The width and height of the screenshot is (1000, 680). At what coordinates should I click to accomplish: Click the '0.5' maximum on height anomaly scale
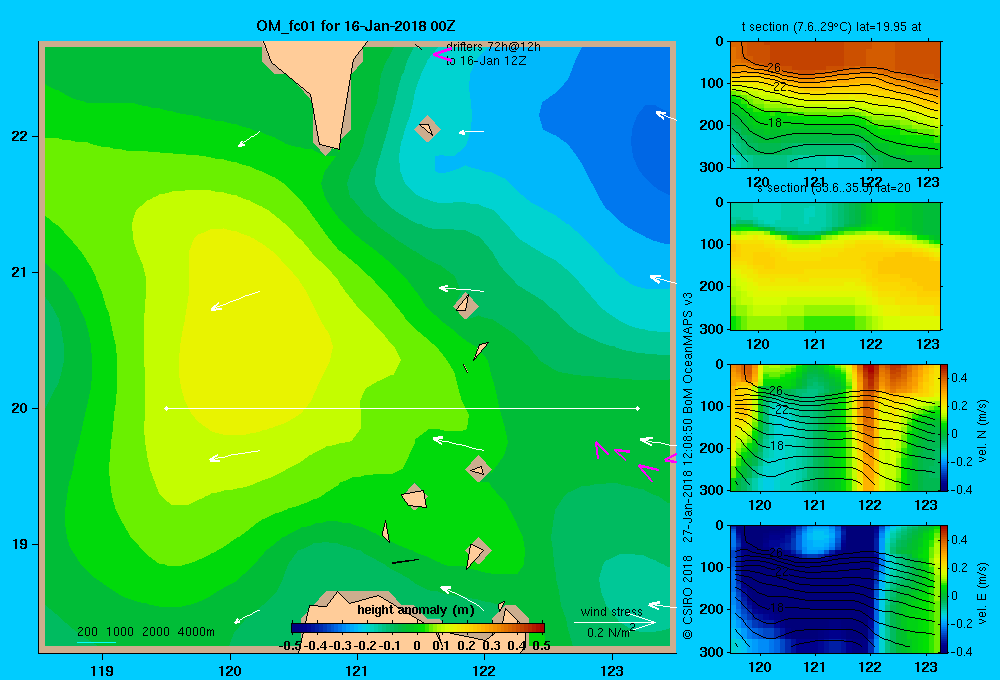click(x=541, y=646)
